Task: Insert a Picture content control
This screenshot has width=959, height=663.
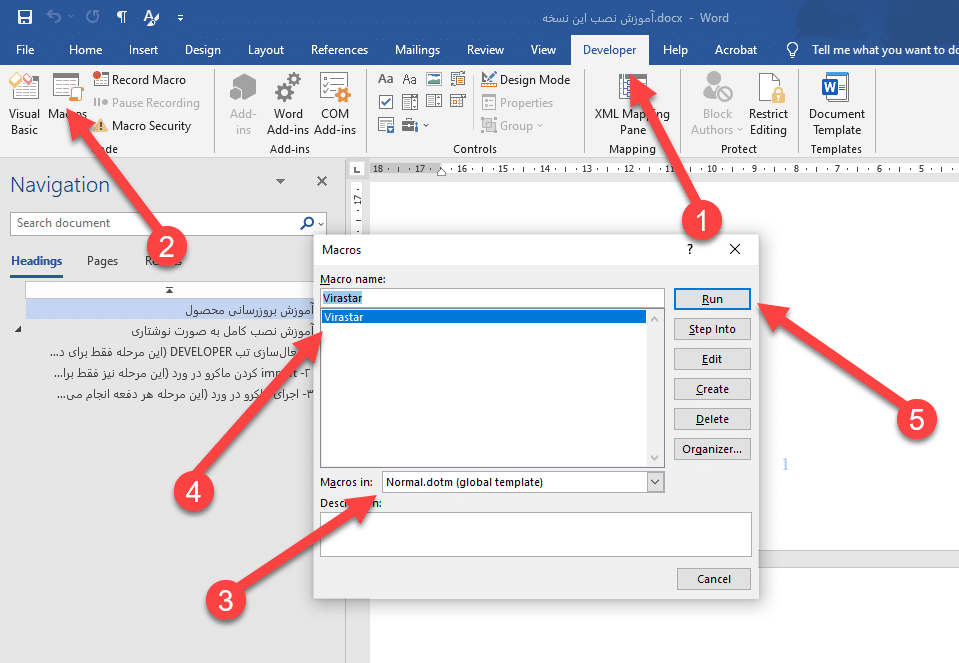Action: coord(434,80)
